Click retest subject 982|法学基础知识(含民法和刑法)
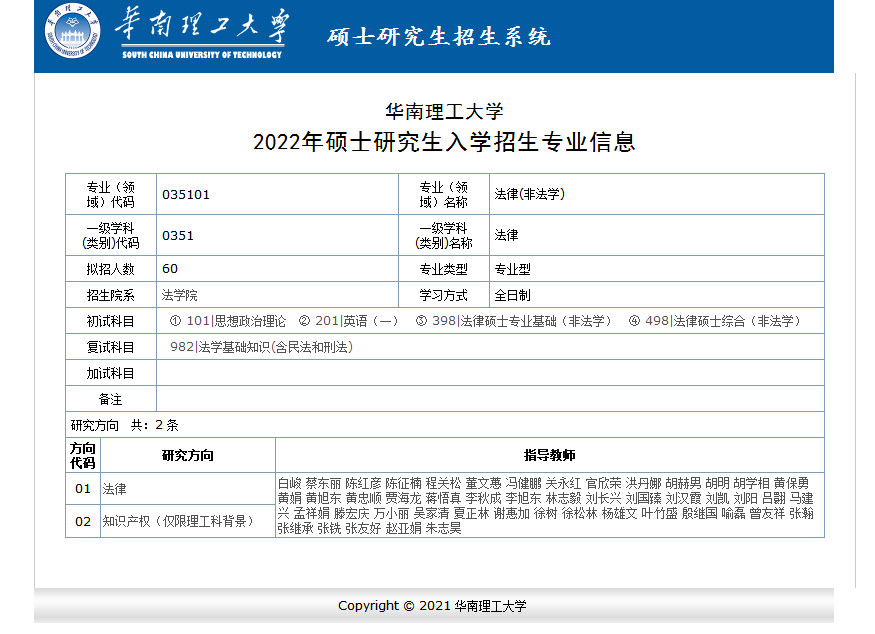Image resolution: width=875 pixels, height=634 pixels. point(262,347)
